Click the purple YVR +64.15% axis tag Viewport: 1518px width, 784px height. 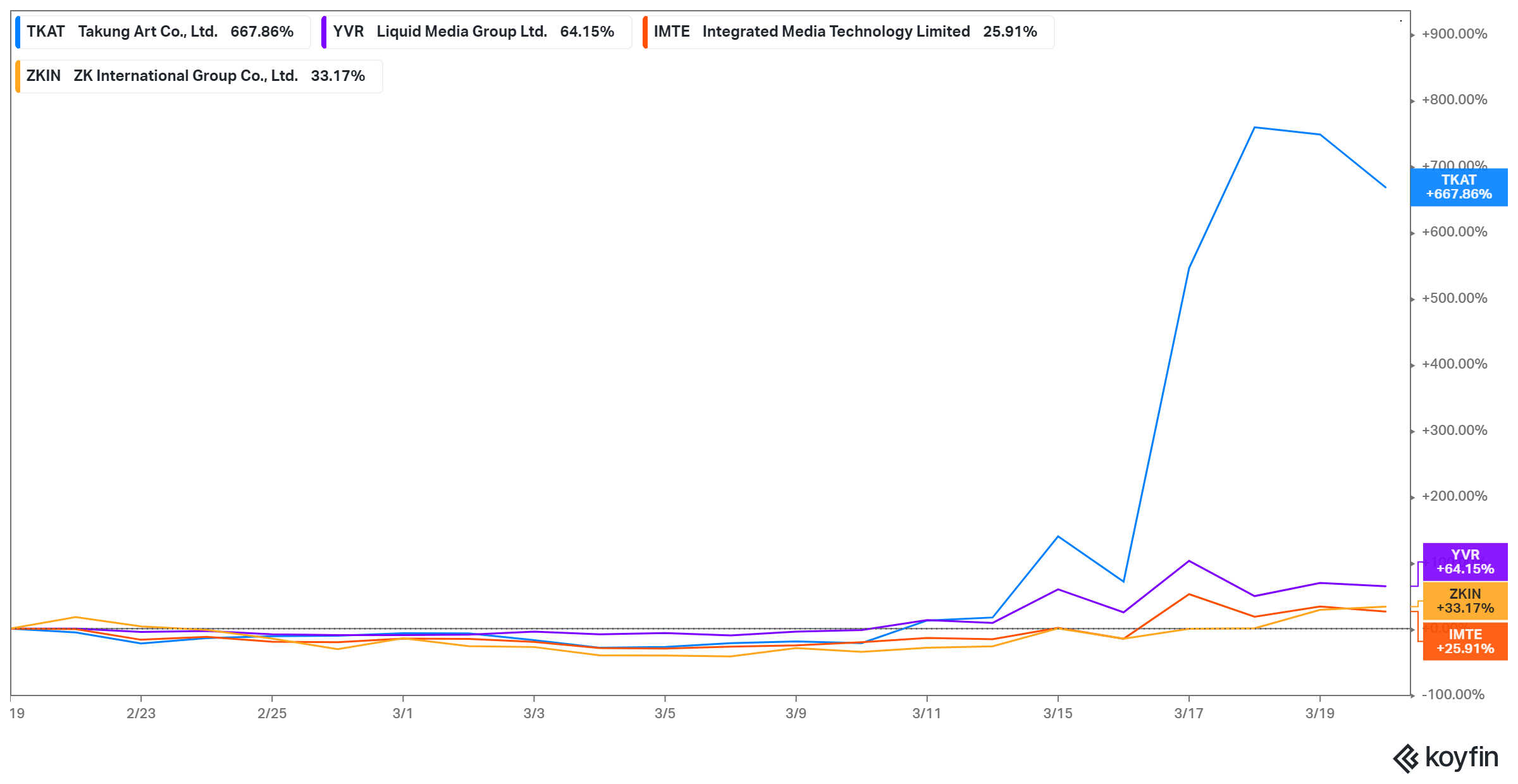1465,562
